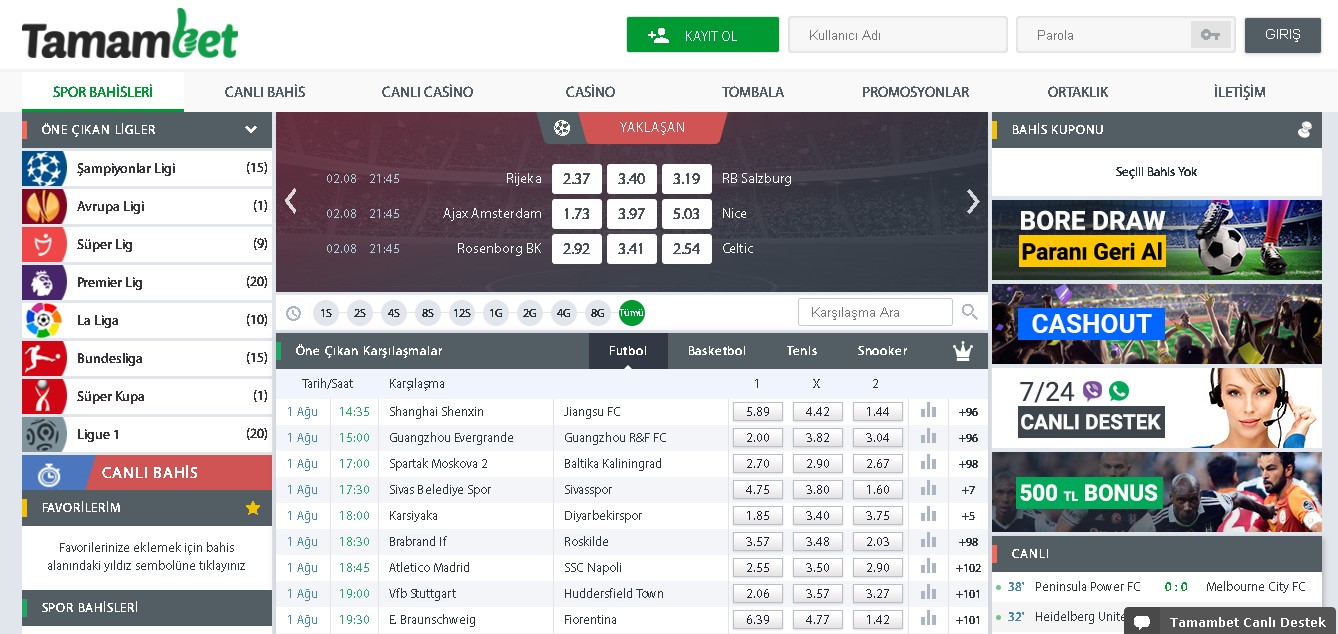Click the Ligue 1 logo icon
This screenshot has height=634, width=1338.
point(44,434)
